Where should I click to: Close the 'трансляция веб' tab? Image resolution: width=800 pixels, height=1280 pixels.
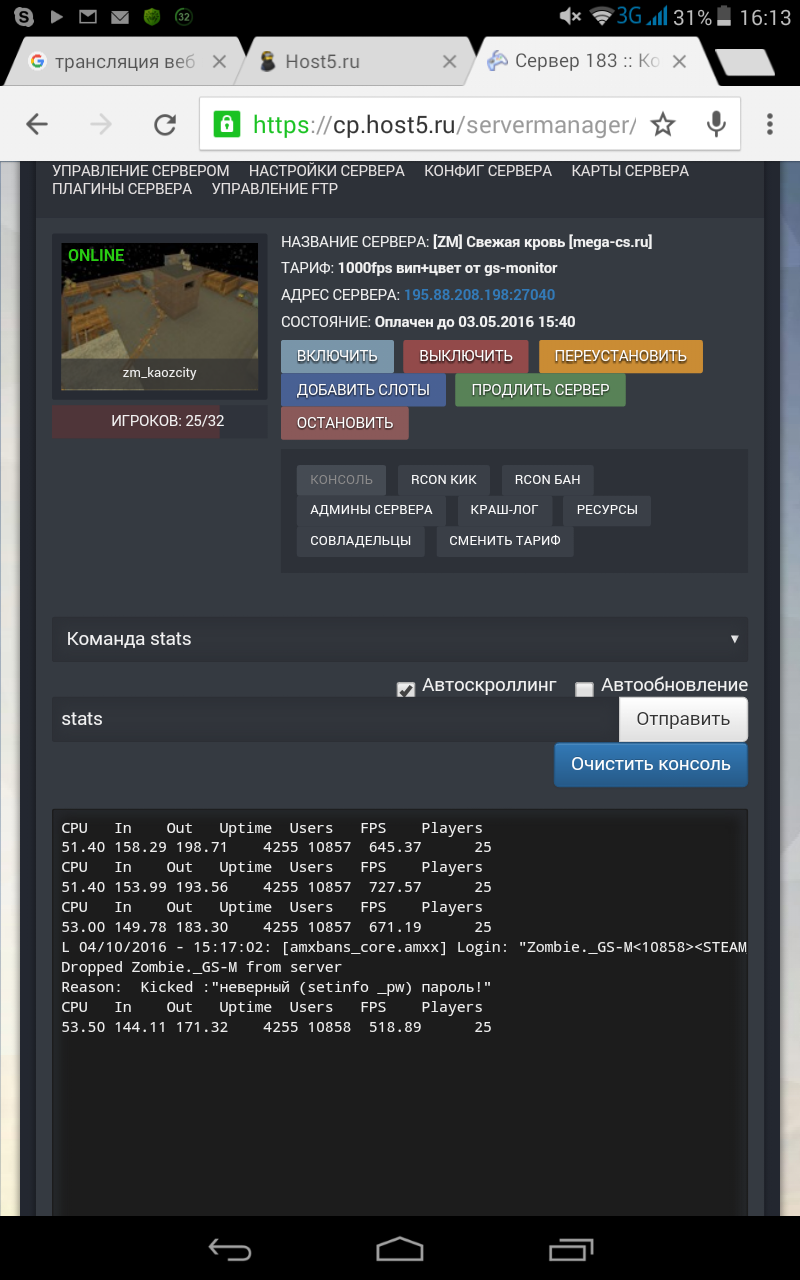pyautogui.click(x=217, y=62)
